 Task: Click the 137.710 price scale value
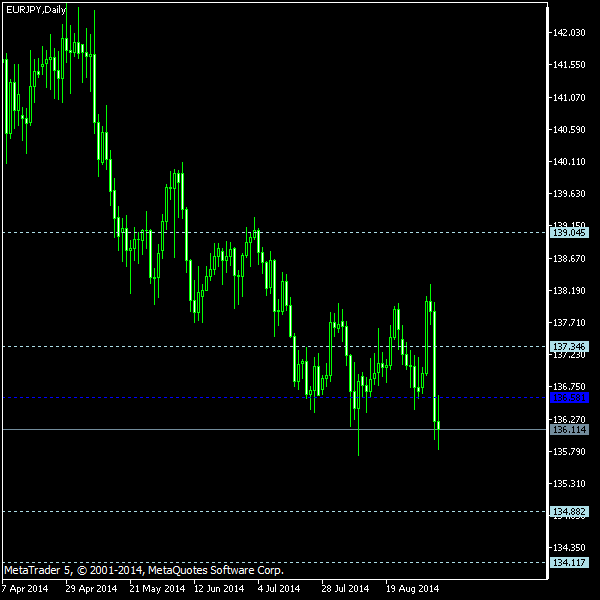coord(569,323)
